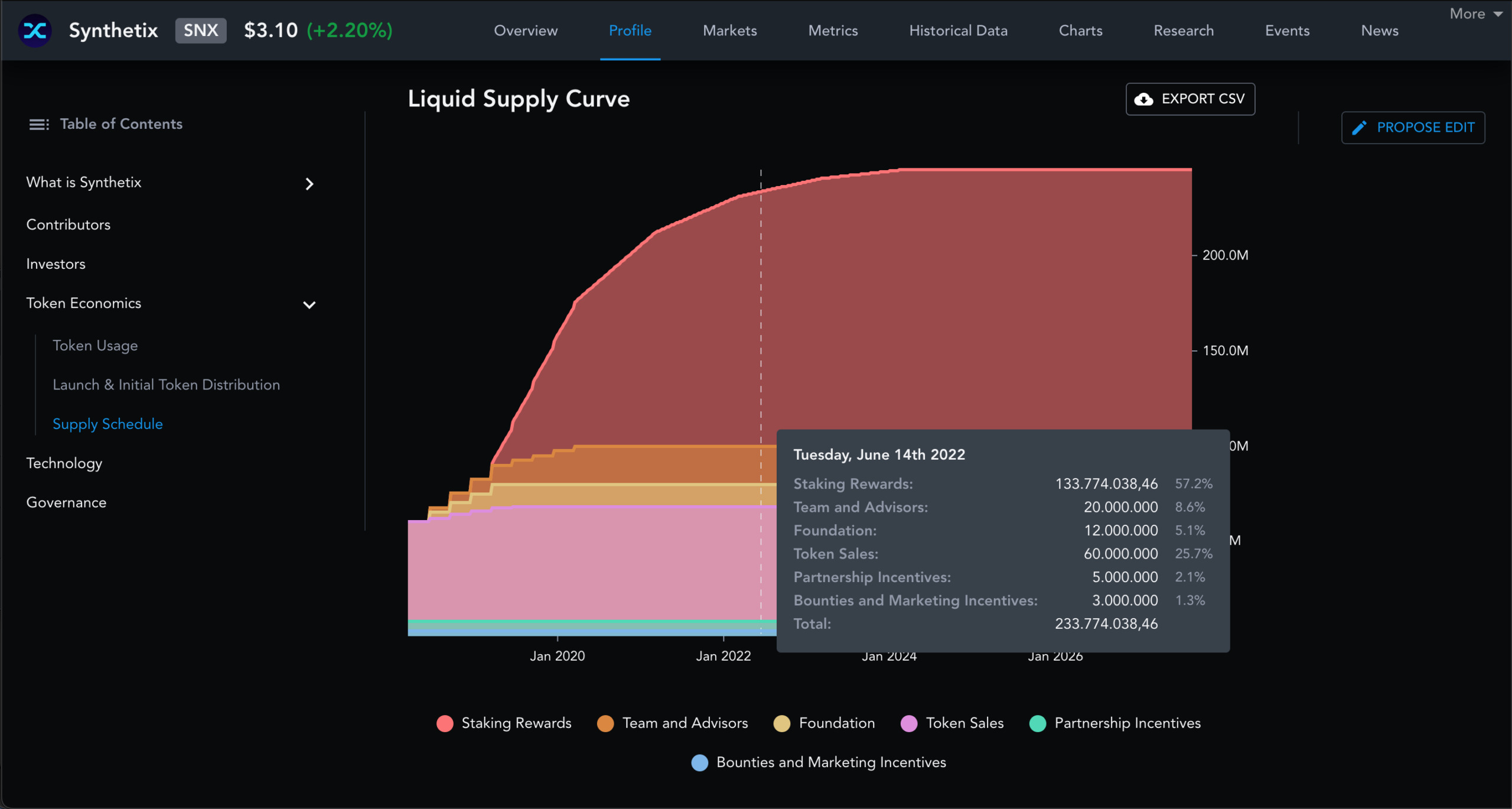
Task: Click the SNX ticker badge
Action: coord(201,30)
